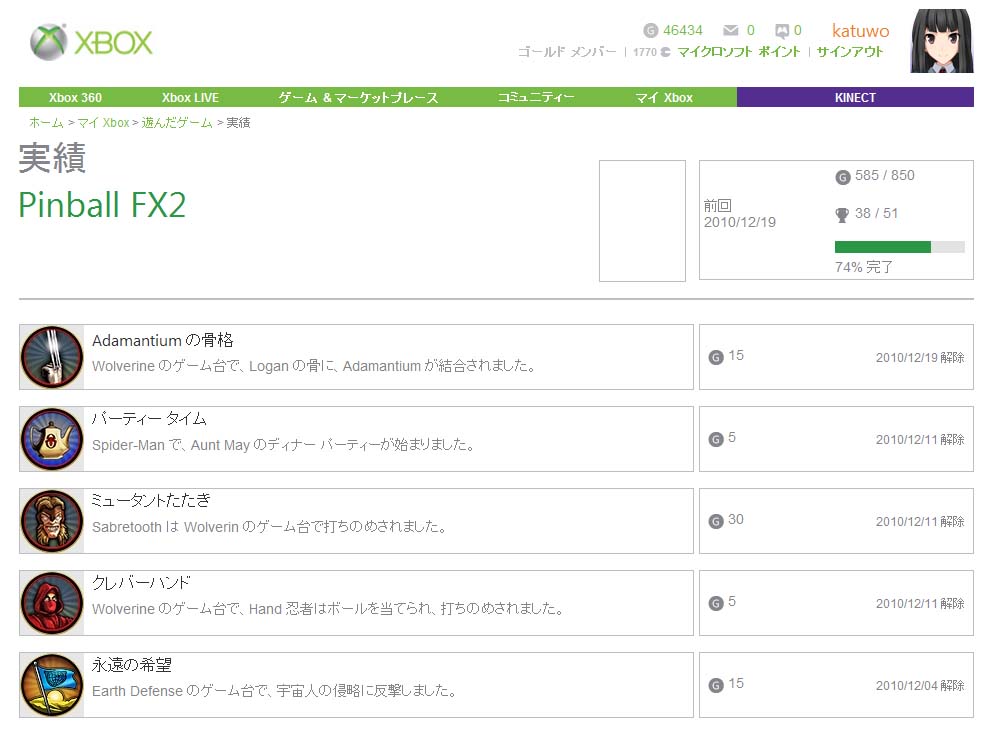Click クレバーハンド red ninja achievement icon
The image size is (989, 731).
click(52, 603)
